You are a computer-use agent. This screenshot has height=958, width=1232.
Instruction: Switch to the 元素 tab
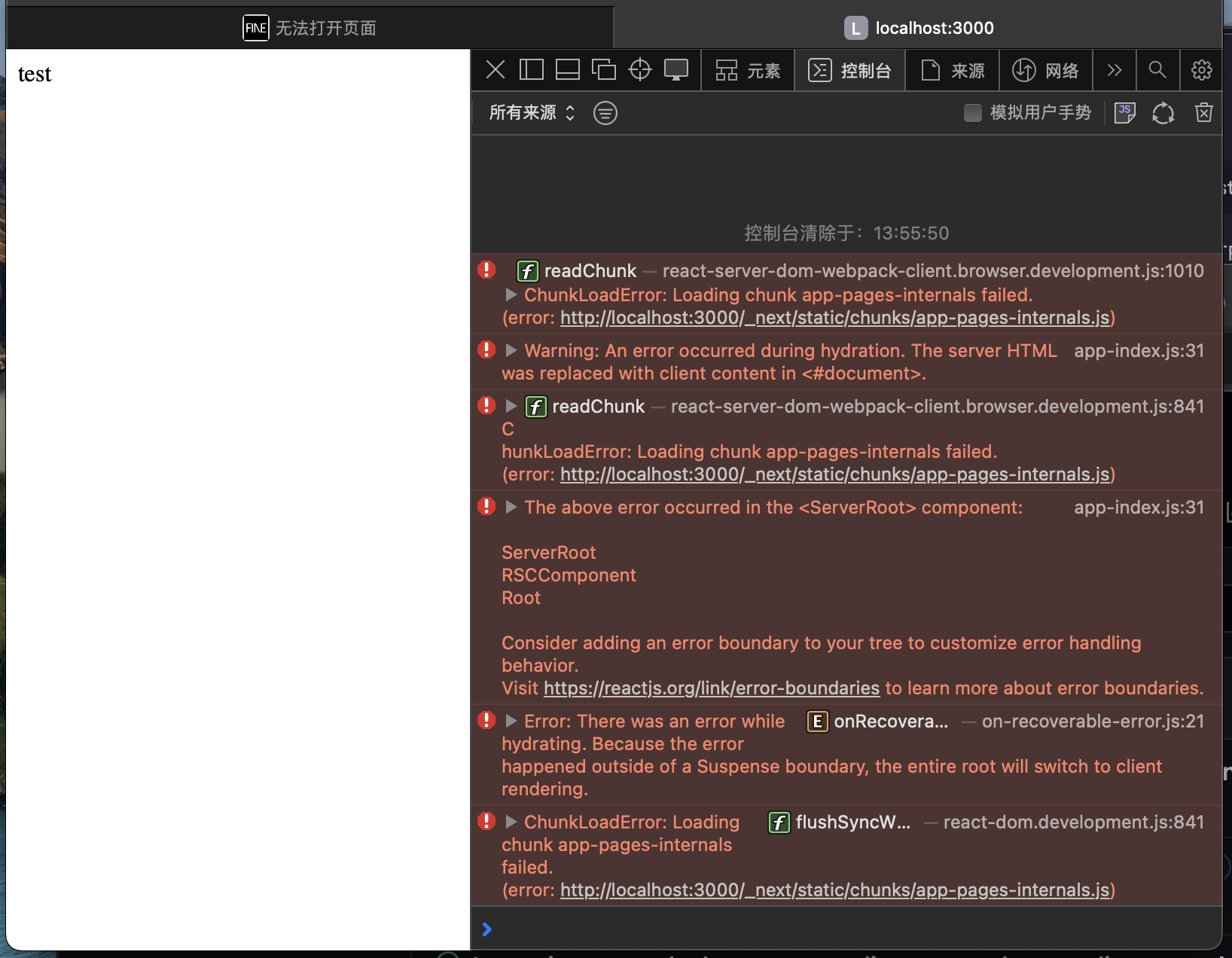[749, 70]
